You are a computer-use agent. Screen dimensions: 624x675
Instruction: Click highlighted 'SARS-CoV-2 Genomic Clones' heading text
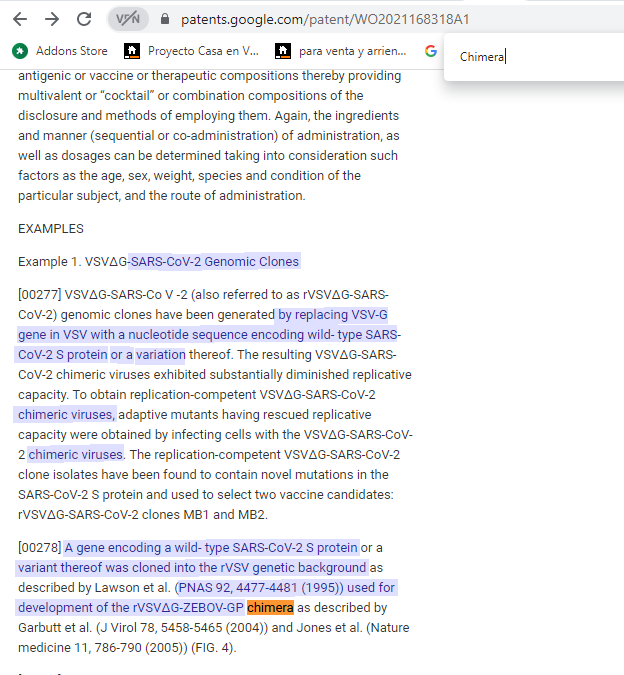coord(213,262)
